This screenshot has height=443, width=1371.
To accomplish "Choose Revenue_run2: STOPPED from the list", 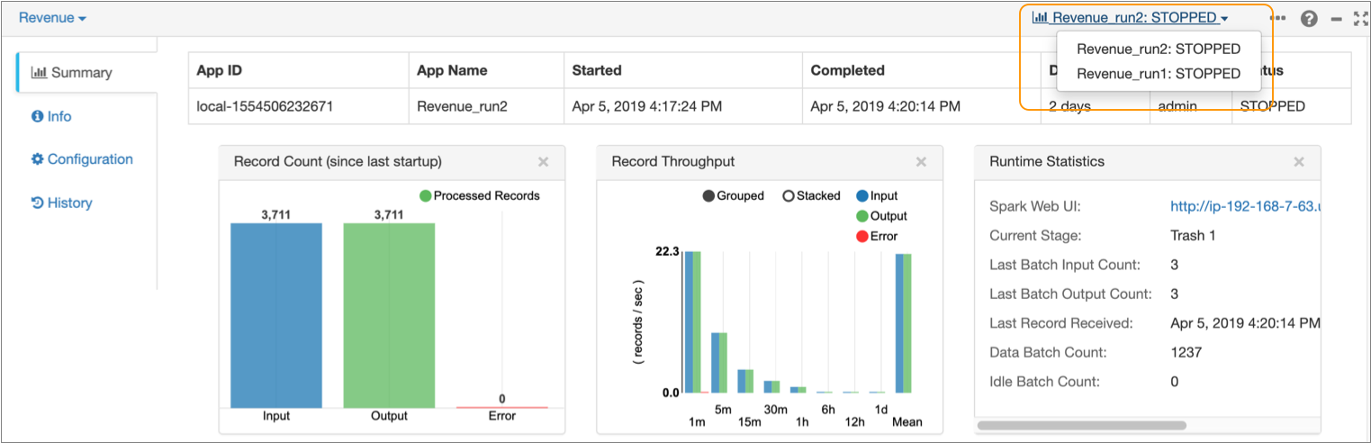I will pyautogui.click(x=1158, y=48).
